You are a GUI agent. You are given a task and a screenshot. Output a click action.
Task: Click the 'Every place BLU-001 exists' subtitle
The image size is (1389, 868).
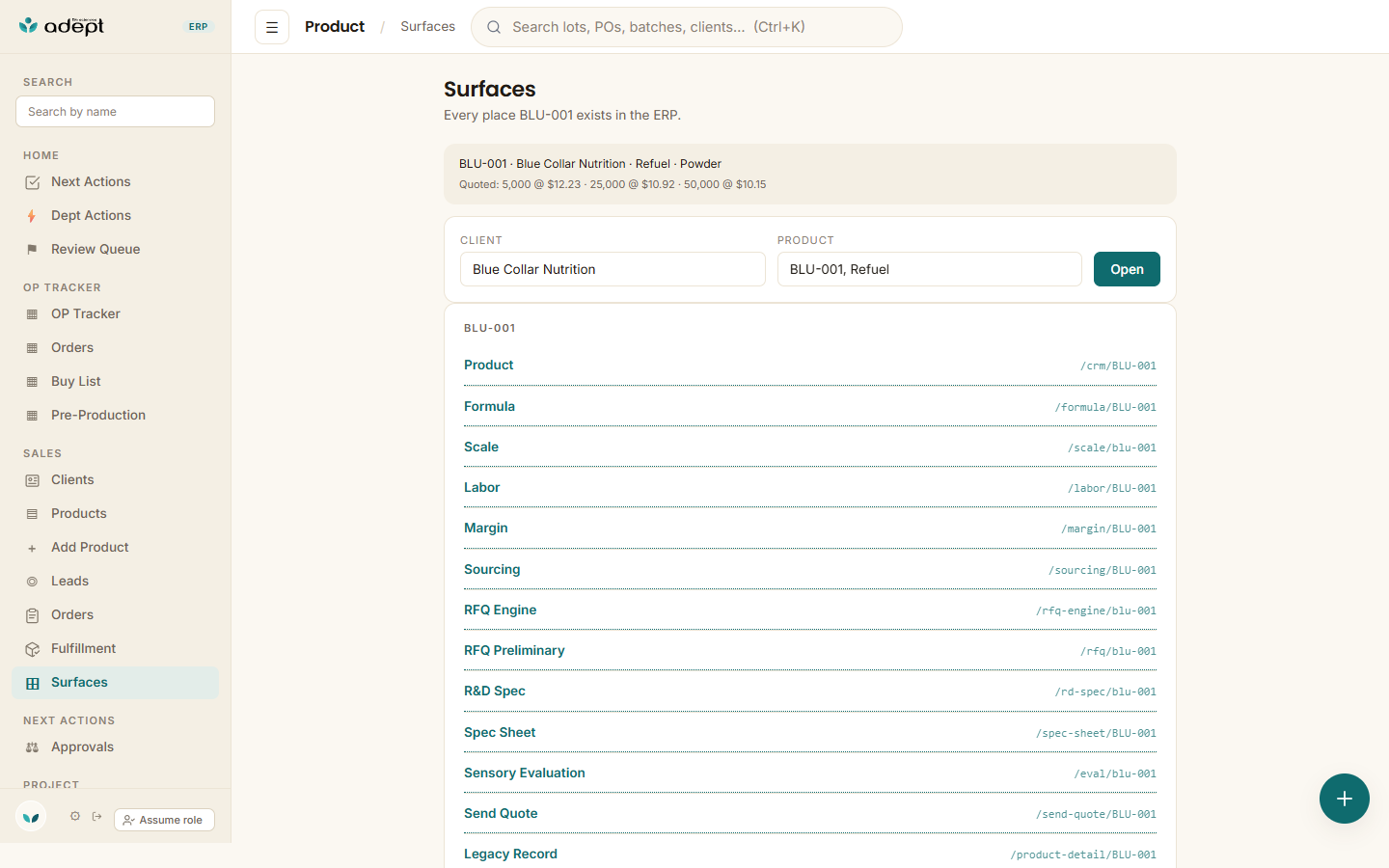point(562,115)
